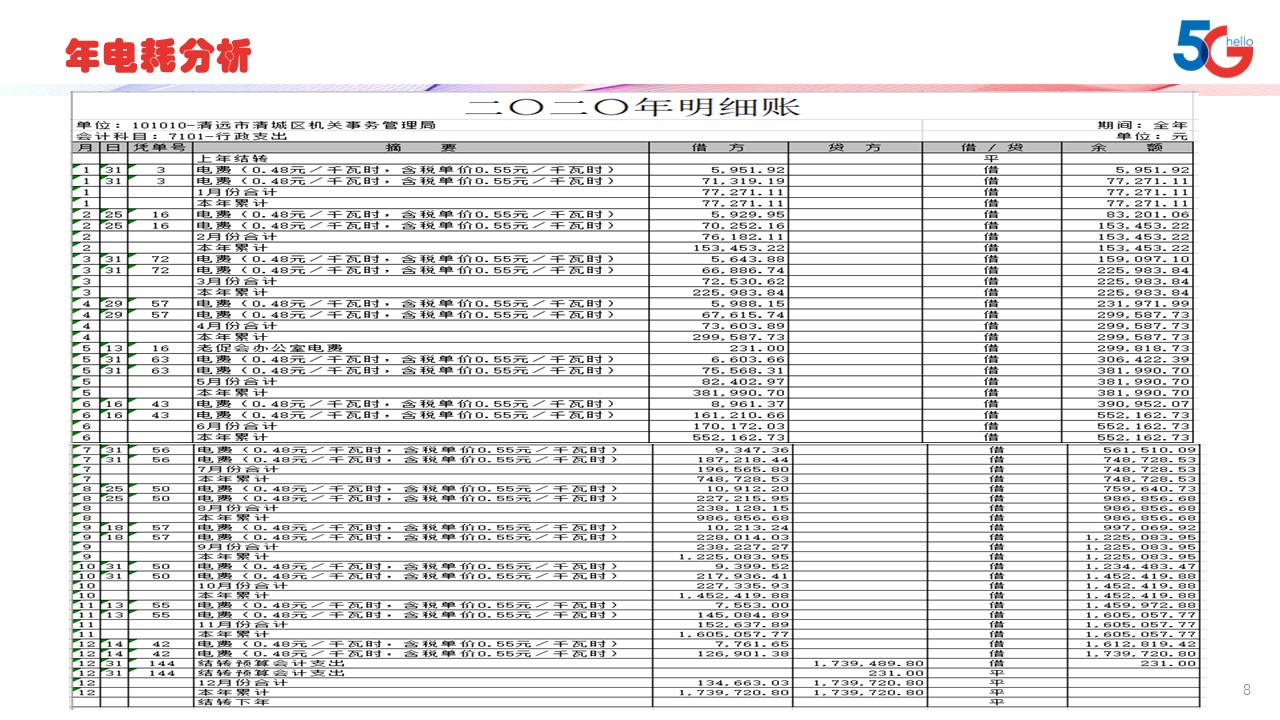Image resolution: width=1280 pixels, height=720 pixels.
Task: Click the slide page number 8
Action: point(1246,689)
